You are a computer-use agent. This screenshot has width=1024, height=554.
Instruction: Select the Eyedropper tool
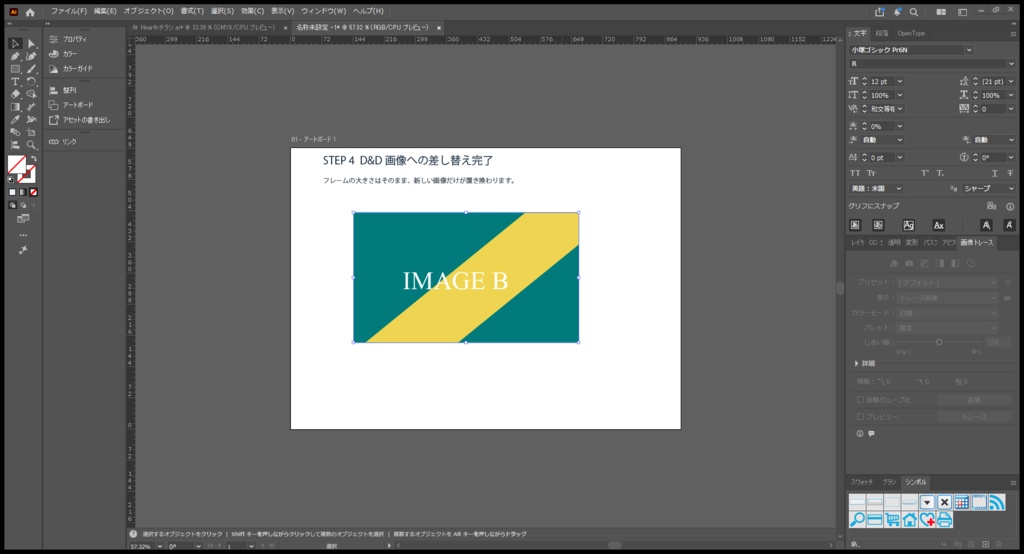pos(15,120)
